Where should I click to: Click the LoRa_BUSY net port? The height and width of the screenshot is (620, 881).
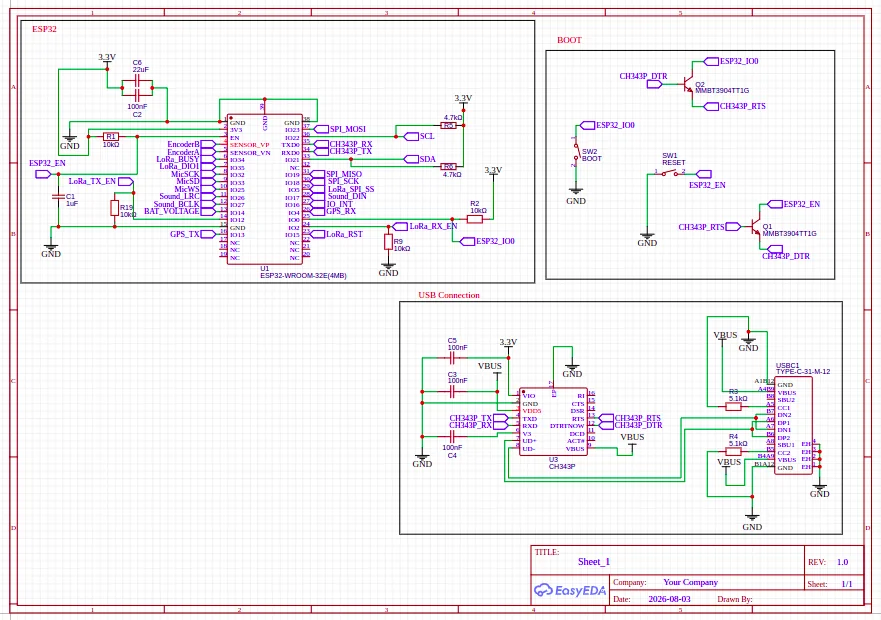[185, 159]
